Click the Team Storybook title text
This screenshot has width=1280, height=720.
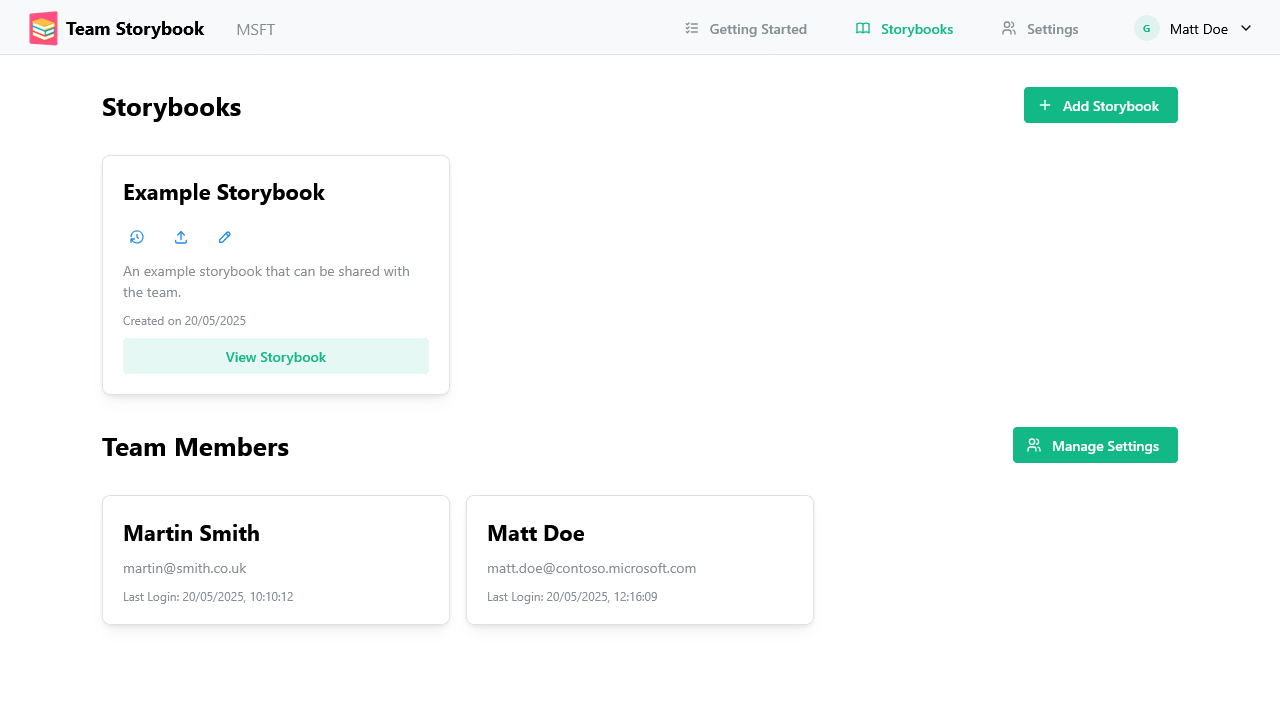[135, 29]
